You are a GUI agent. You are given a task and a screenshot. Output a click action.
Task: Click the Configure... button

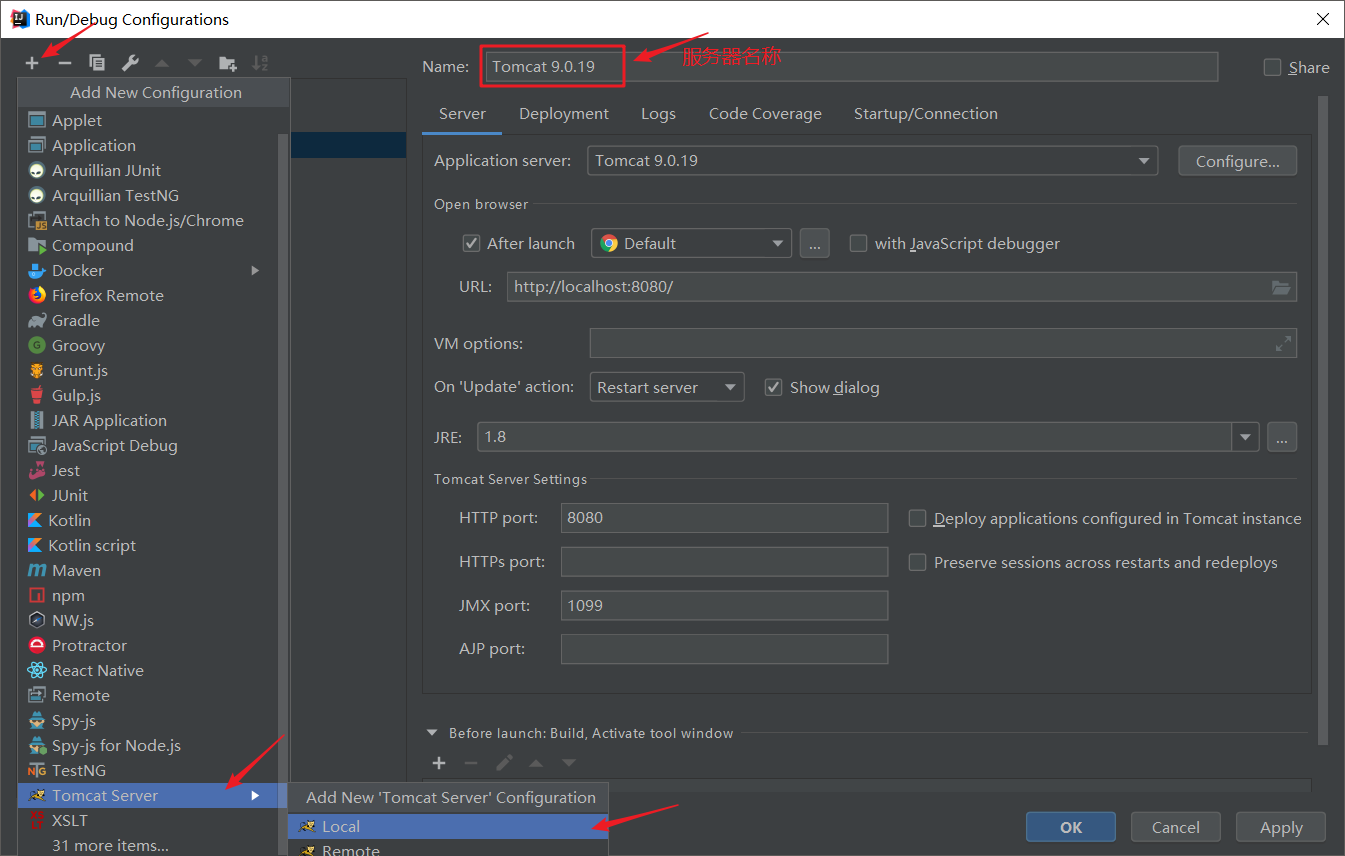pyautogui.click(x=1237, y=161)
